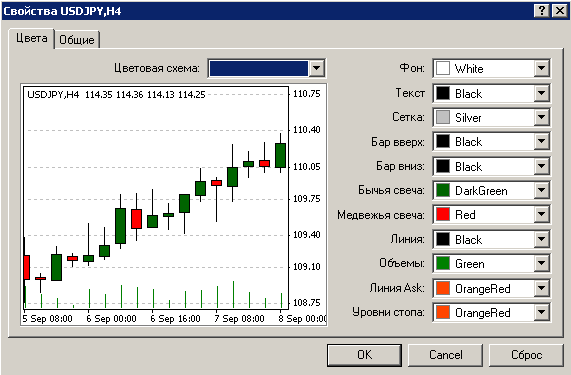Open the Бычья свеча color dropdown arrow
Screen dimensions: 571x375
point(541,190)
